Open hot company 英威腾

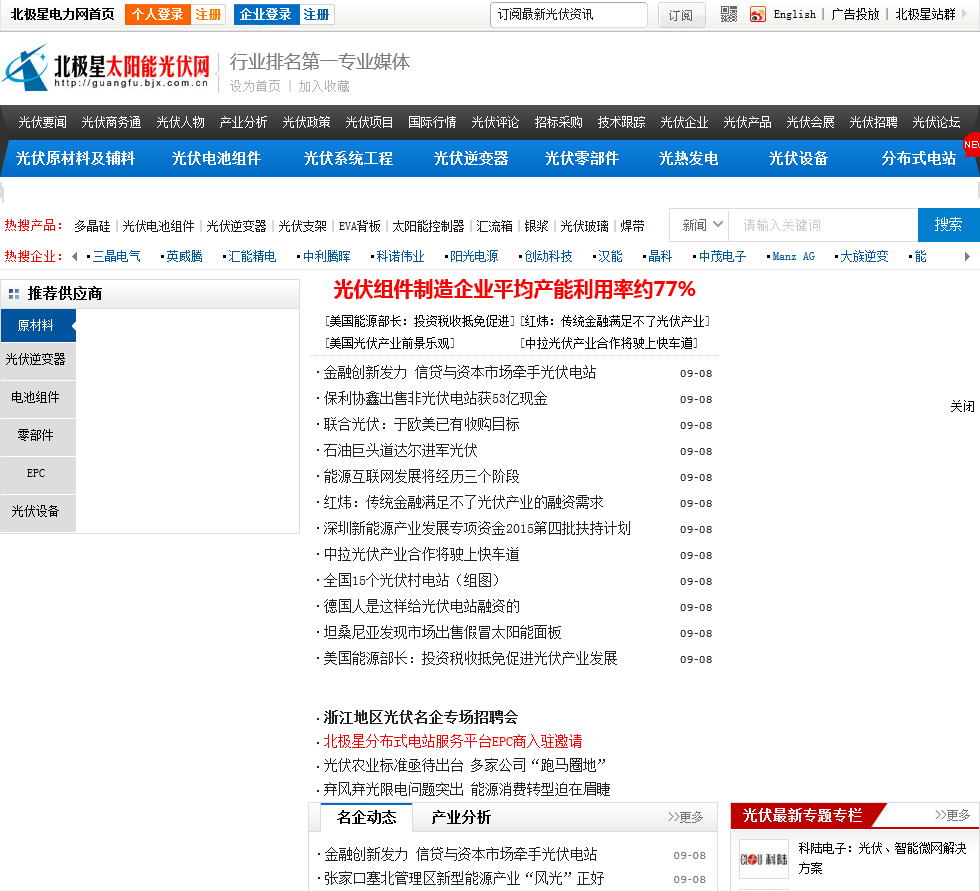click(x=184, y=257)
